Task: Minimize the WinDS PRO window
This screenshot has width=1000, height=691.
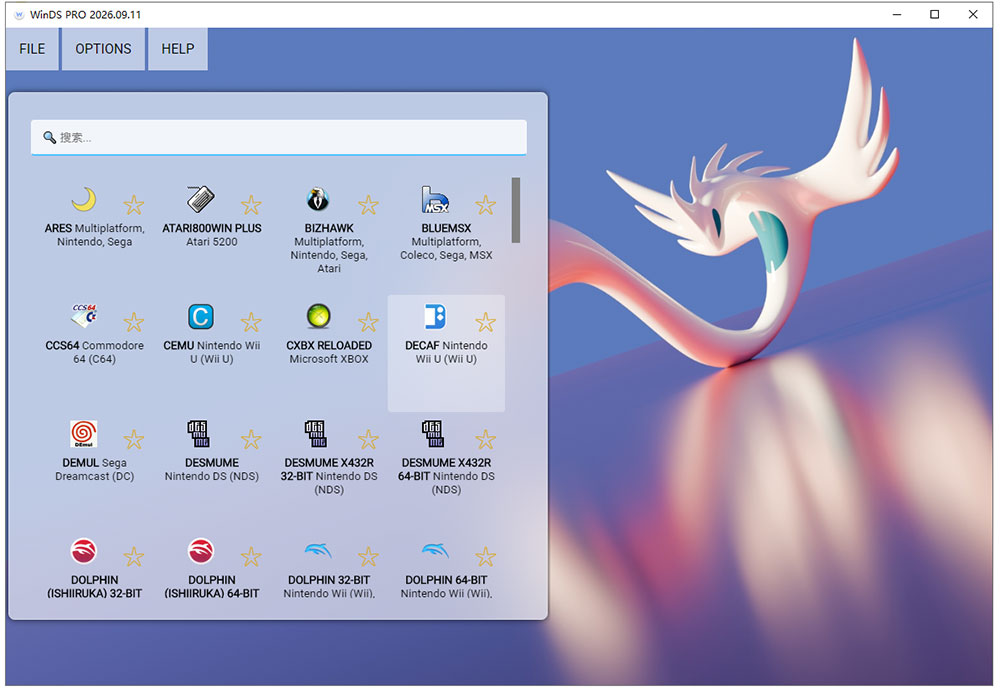Action: pyautogui.click(x=897, y=14)
